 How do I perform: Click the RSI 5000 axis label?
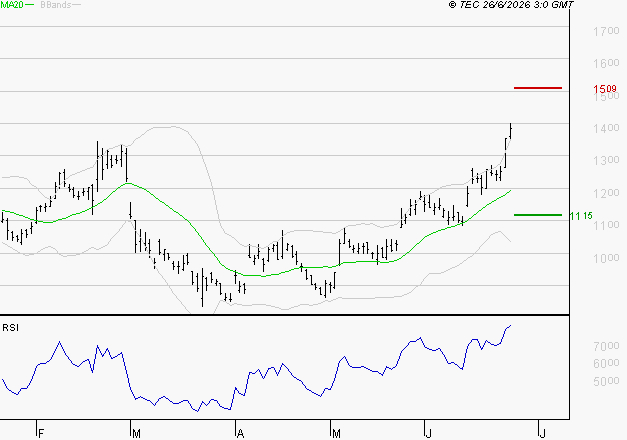(606, 381)
